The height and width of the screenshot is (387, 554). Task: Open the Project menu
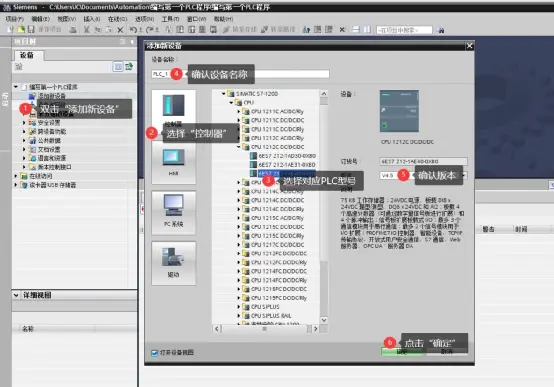point(14,19)
